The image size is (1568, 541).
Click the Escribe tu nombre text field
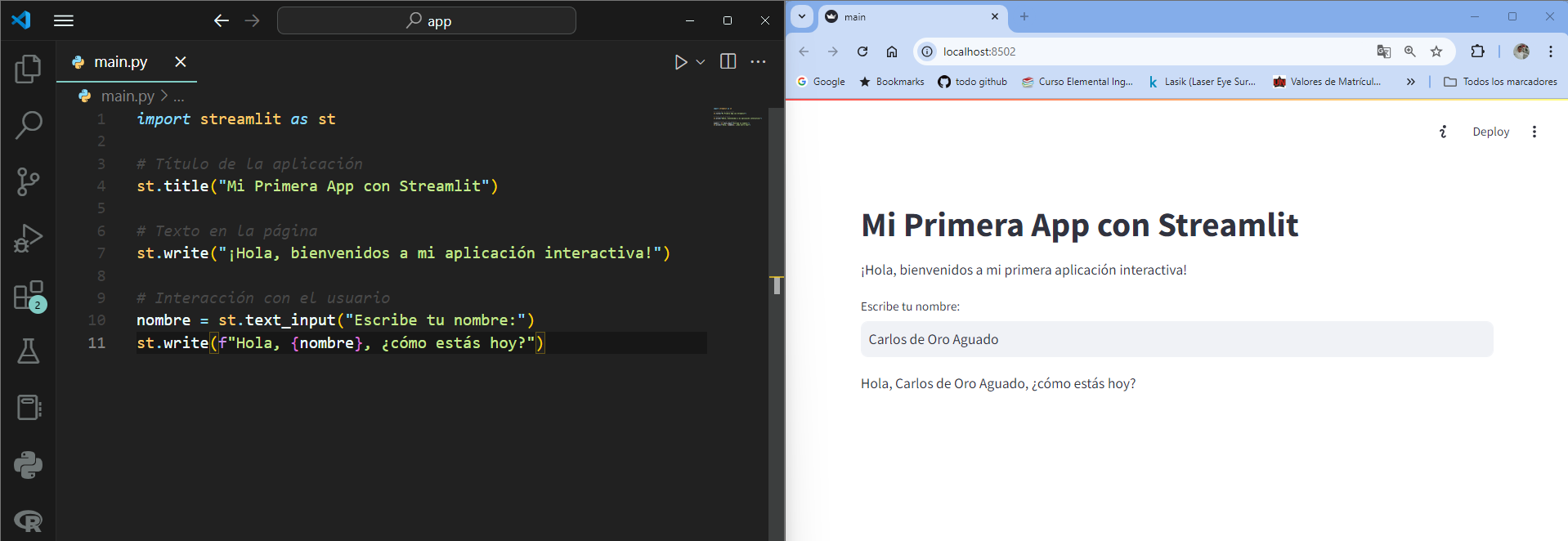click(x=1176, y=339)
